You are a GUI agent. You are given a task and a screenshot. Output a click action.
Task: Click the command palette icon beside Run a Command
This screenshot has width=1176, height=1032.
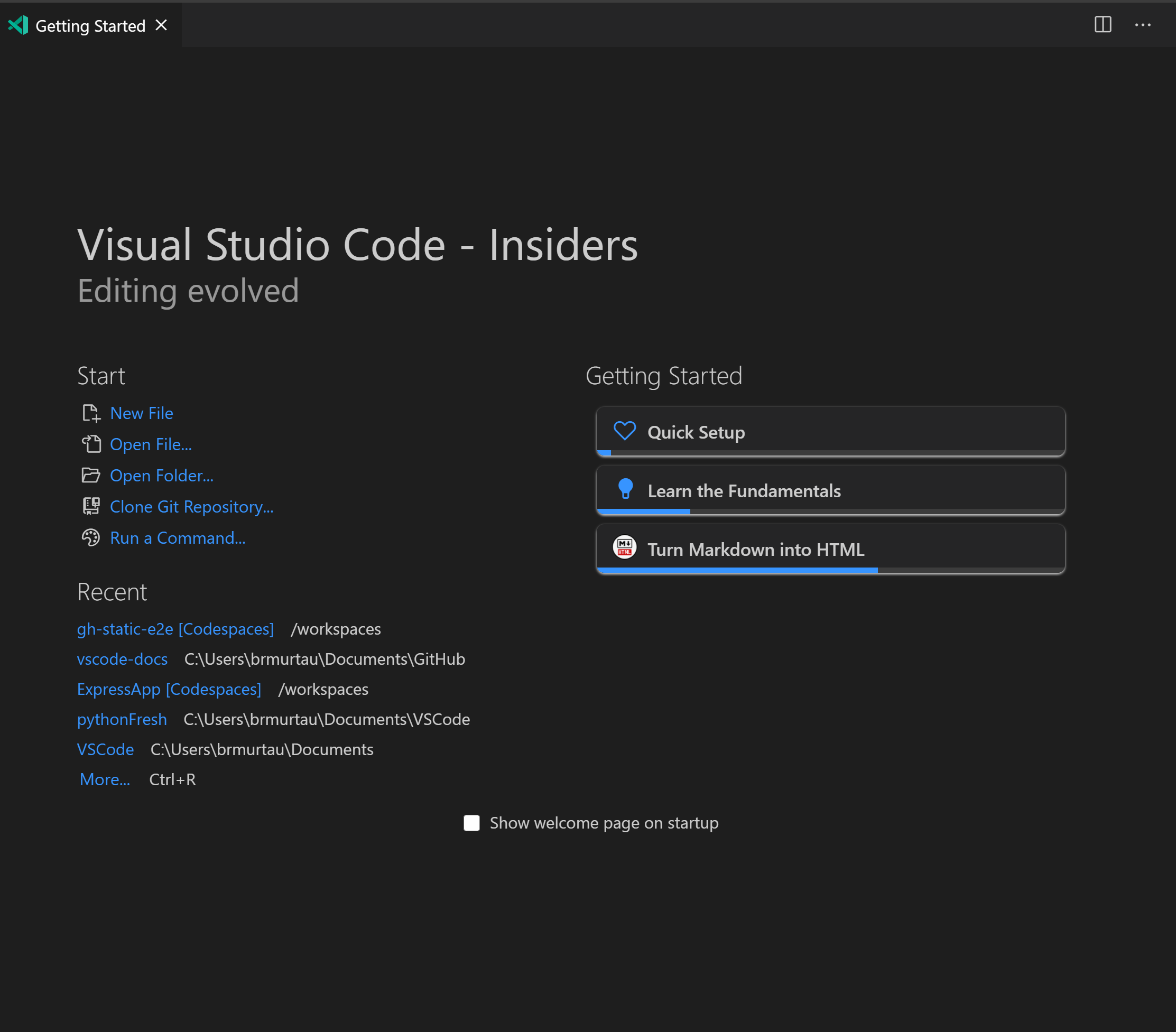(91, 537)
